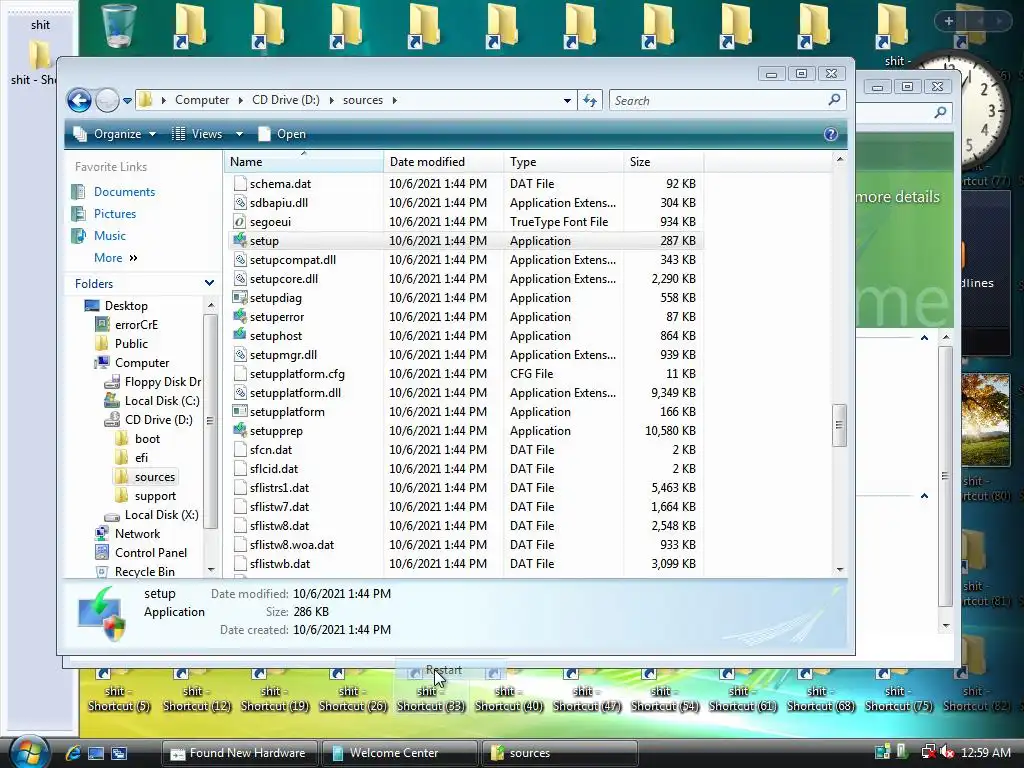The width and height of the screenshot is (1024, 768).
Task: Click the Search input field
Action: click(718, 101)
